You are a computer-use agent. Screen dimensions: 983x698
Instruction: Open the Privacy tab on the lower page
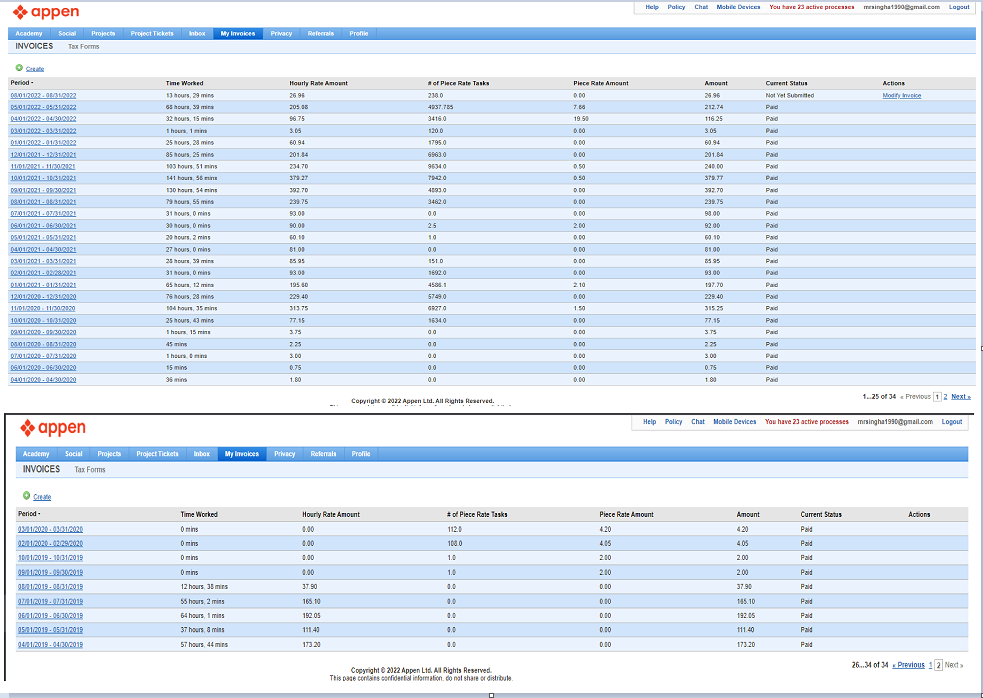click(285, 453)
